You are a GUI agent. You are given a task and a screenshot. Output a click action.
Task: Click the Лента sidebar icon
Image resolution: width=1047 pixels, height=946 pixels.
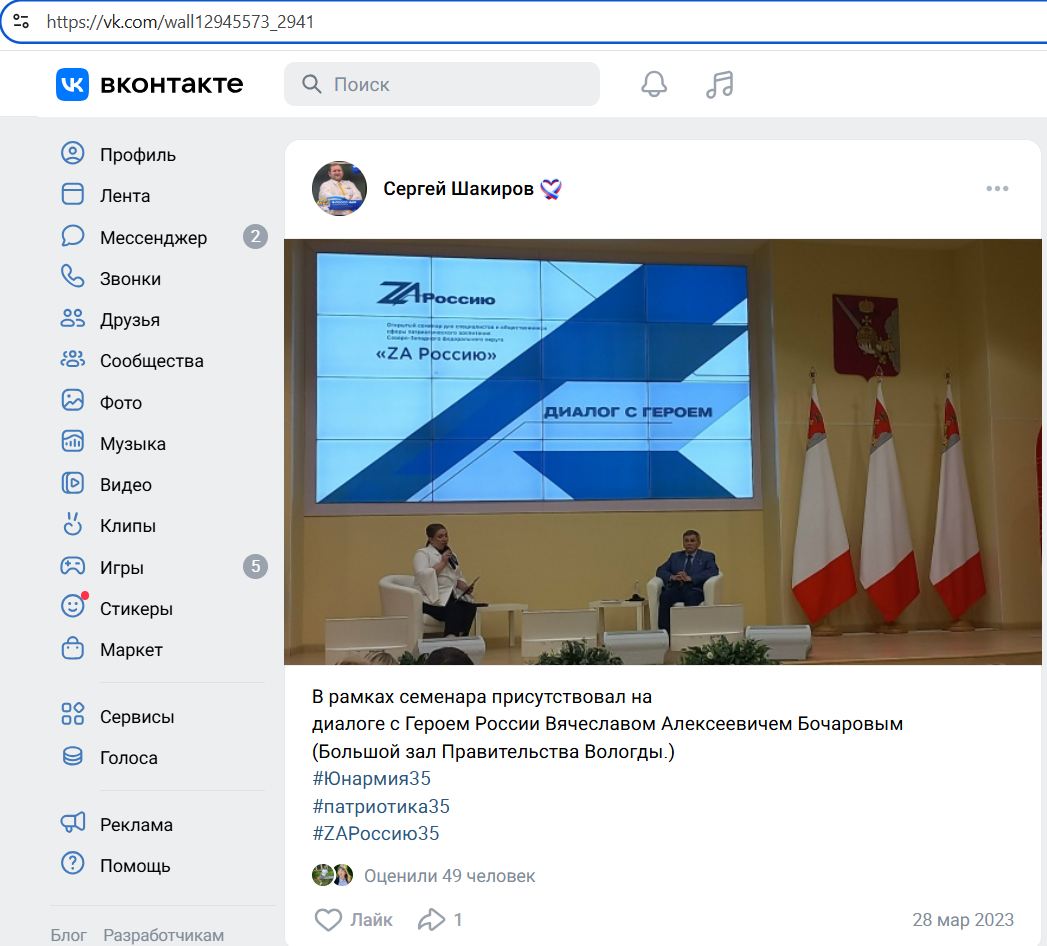(x=73, y=195)
